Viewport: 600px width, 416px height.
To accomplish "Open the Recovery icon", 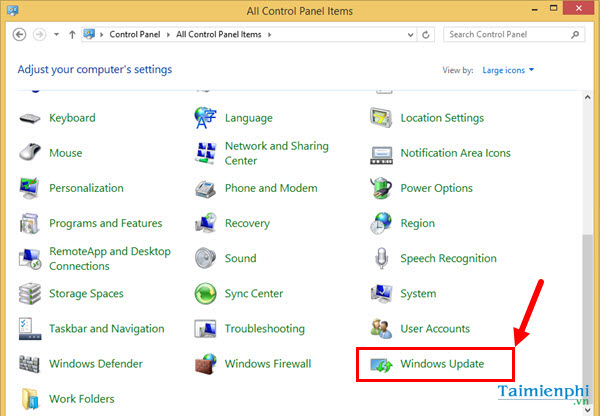I will point(205,223).
